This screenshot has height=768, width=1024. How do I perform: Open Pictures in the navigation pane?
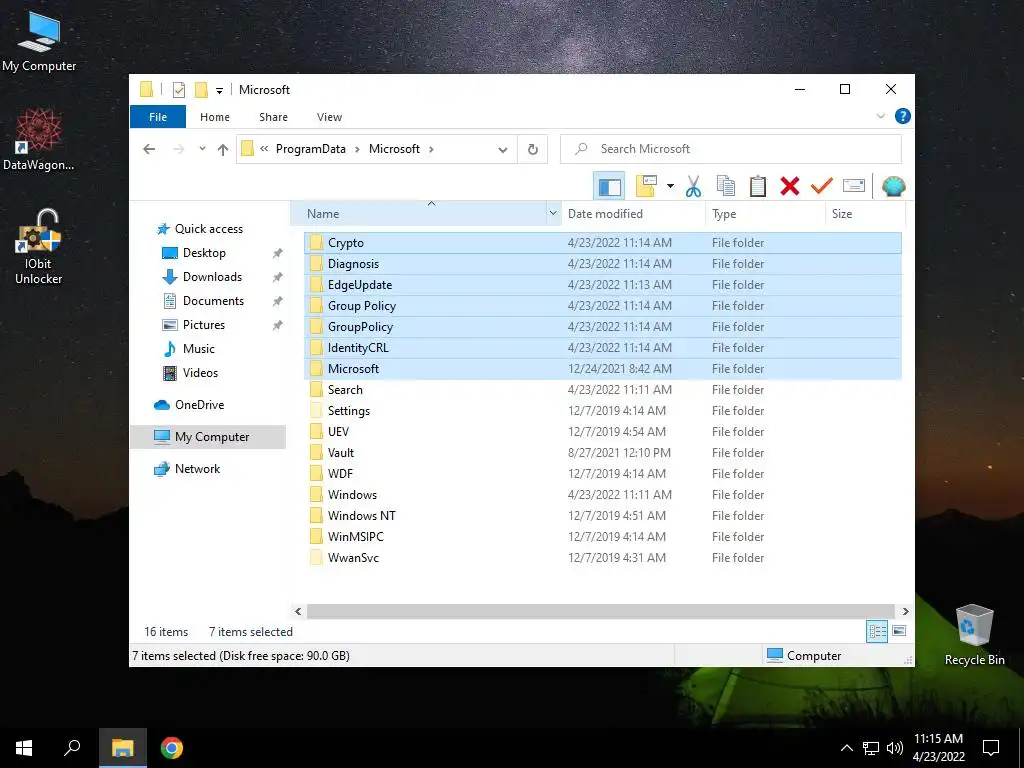(204, 325)
